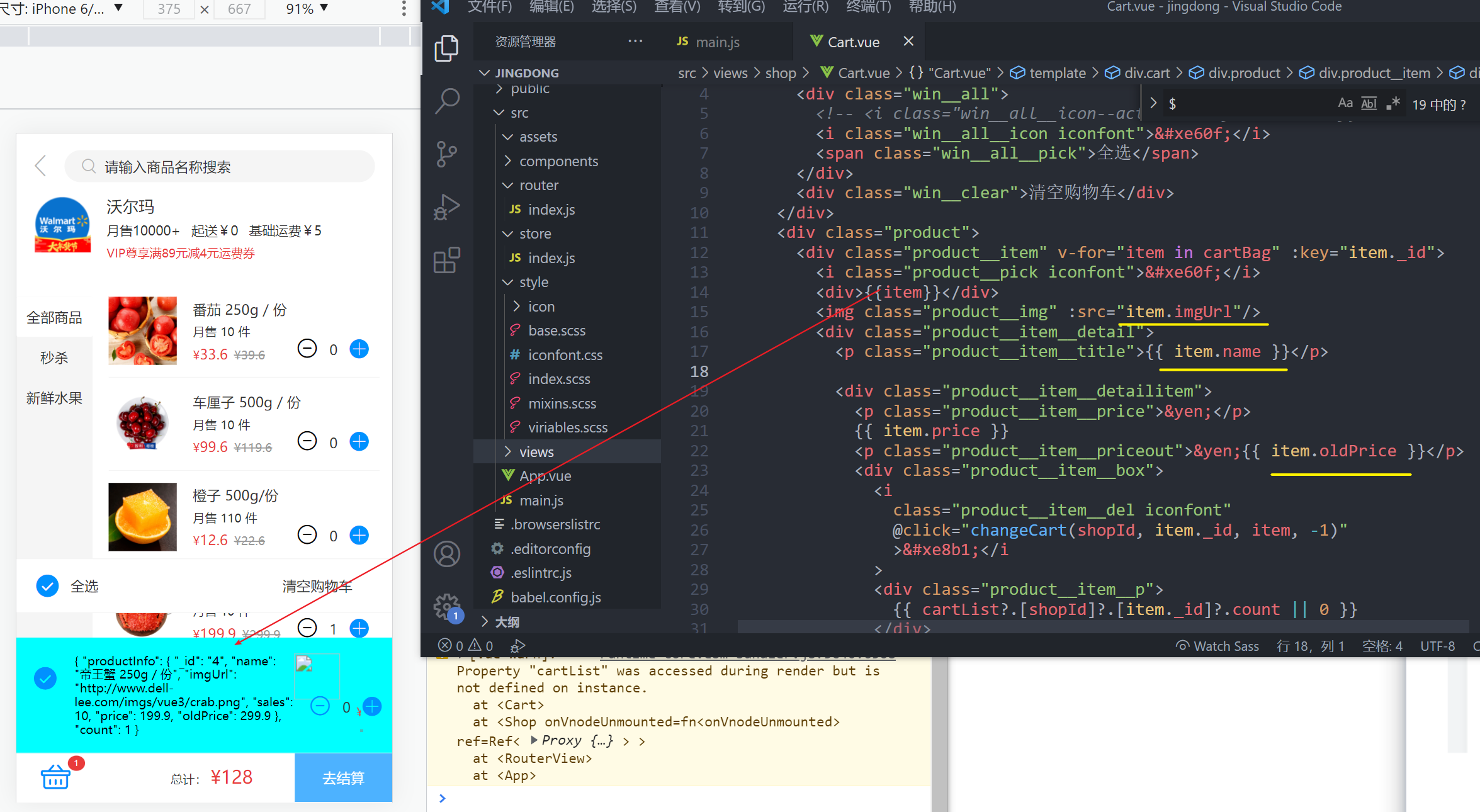
Task: Toggle regex mode in find widget
Action: (x=1392, y=103)
